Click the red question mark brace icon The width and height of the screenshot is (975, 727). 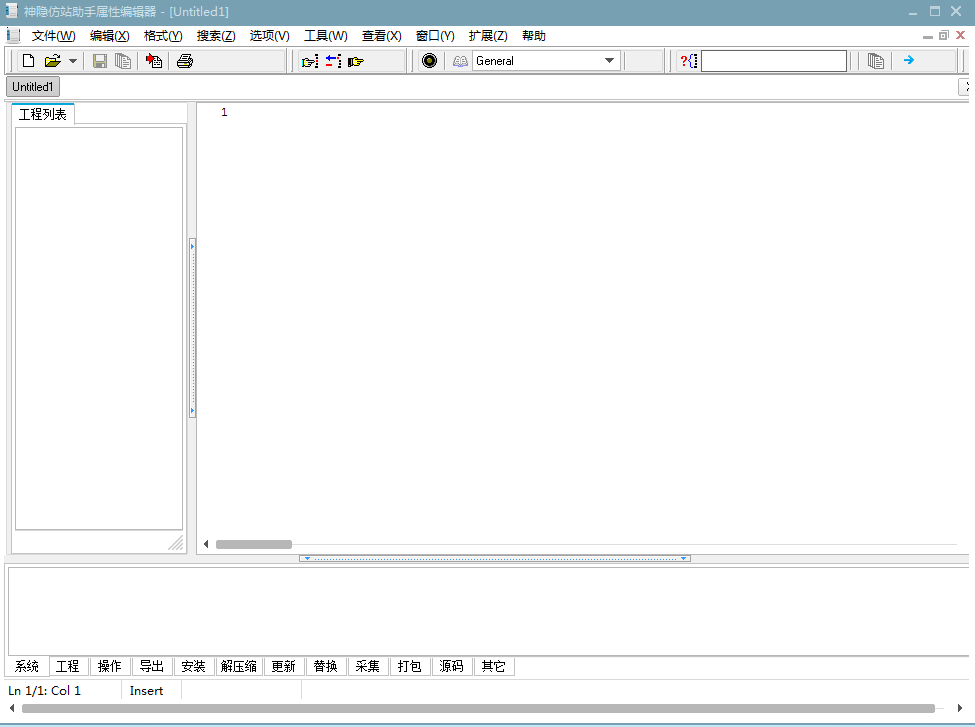tap(688, 61)
